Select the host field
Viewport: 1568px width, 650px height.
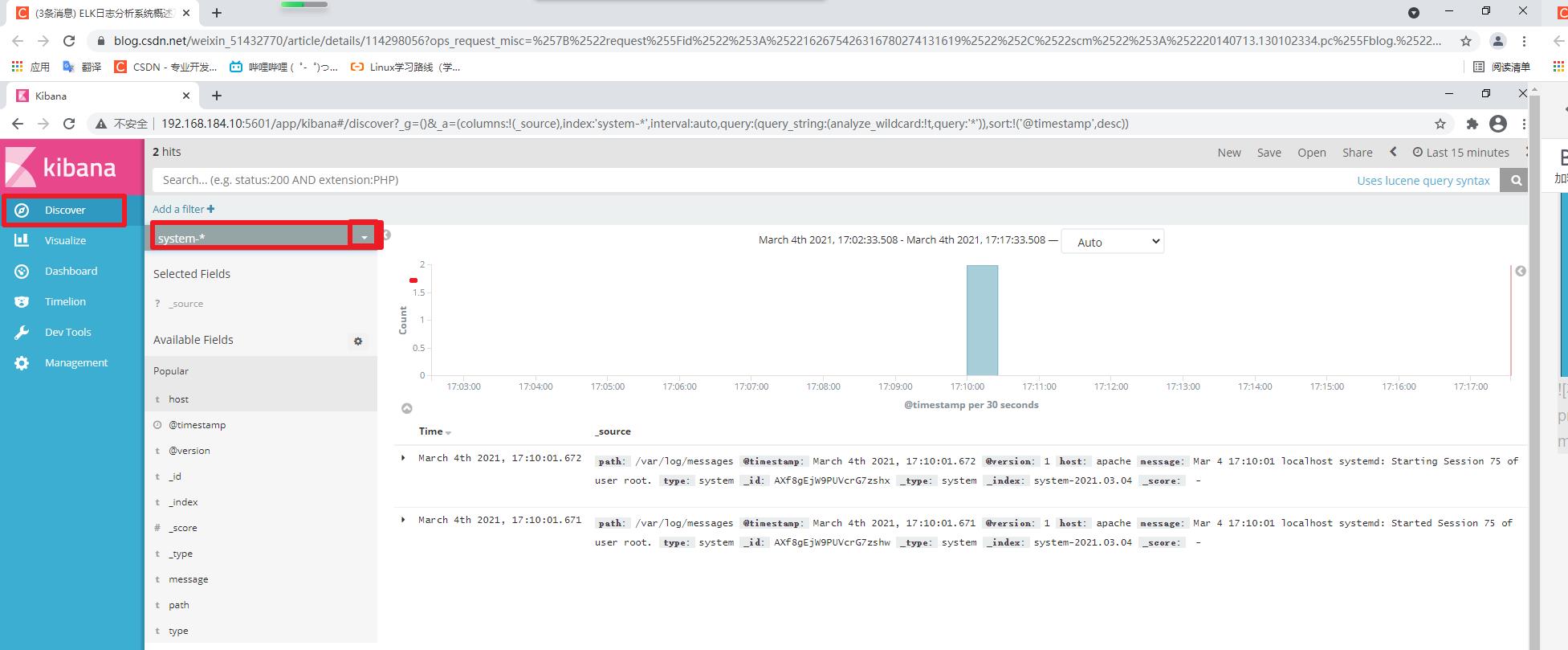[x=178, y=399]
